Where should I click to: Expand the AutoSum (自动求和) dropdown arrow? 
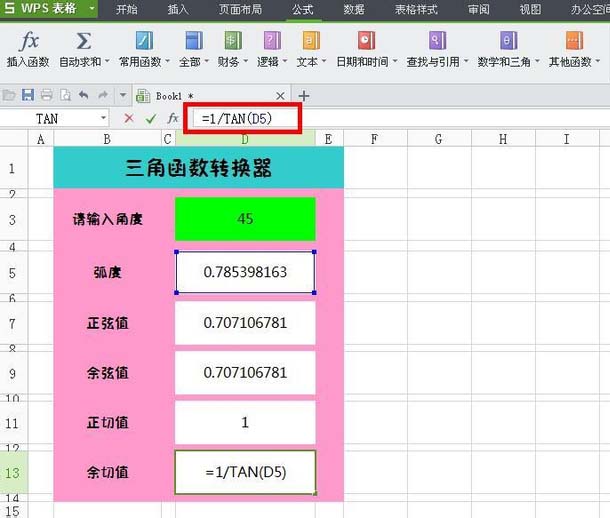[x=107, y=61]
